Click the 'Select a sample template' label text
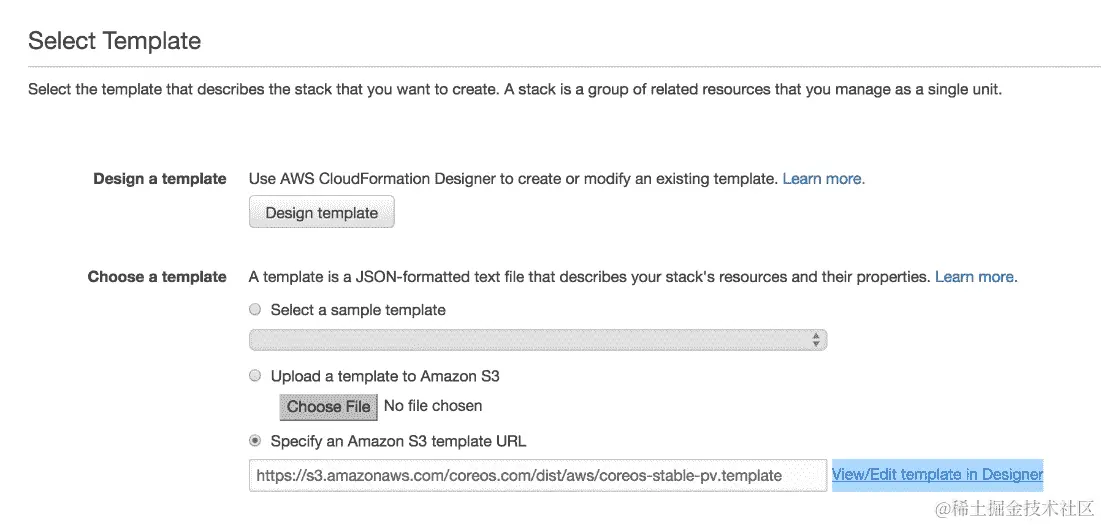Screen dimensions: 1101x525 358,310
